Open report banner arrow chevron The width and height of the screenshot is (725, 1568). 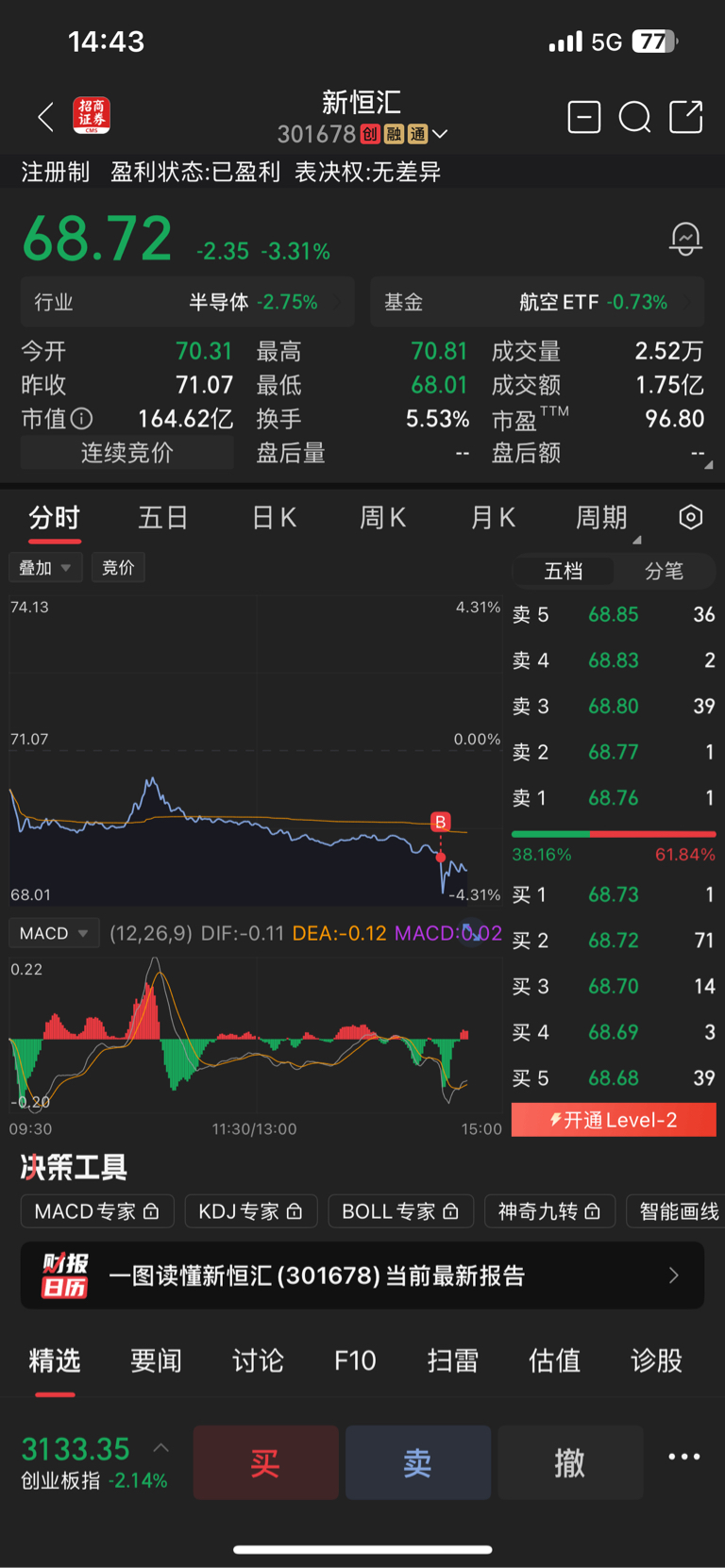click(673, 1276)
